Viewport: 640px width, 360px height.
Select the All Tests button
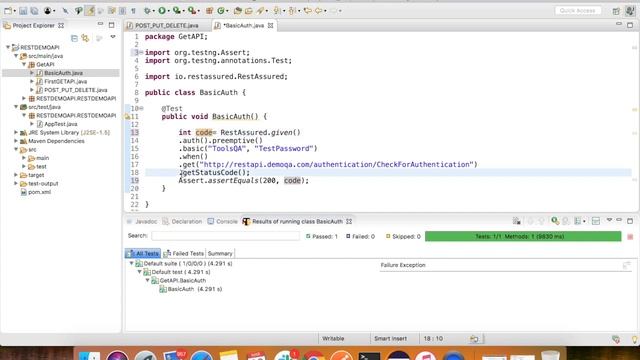point(143,253)
